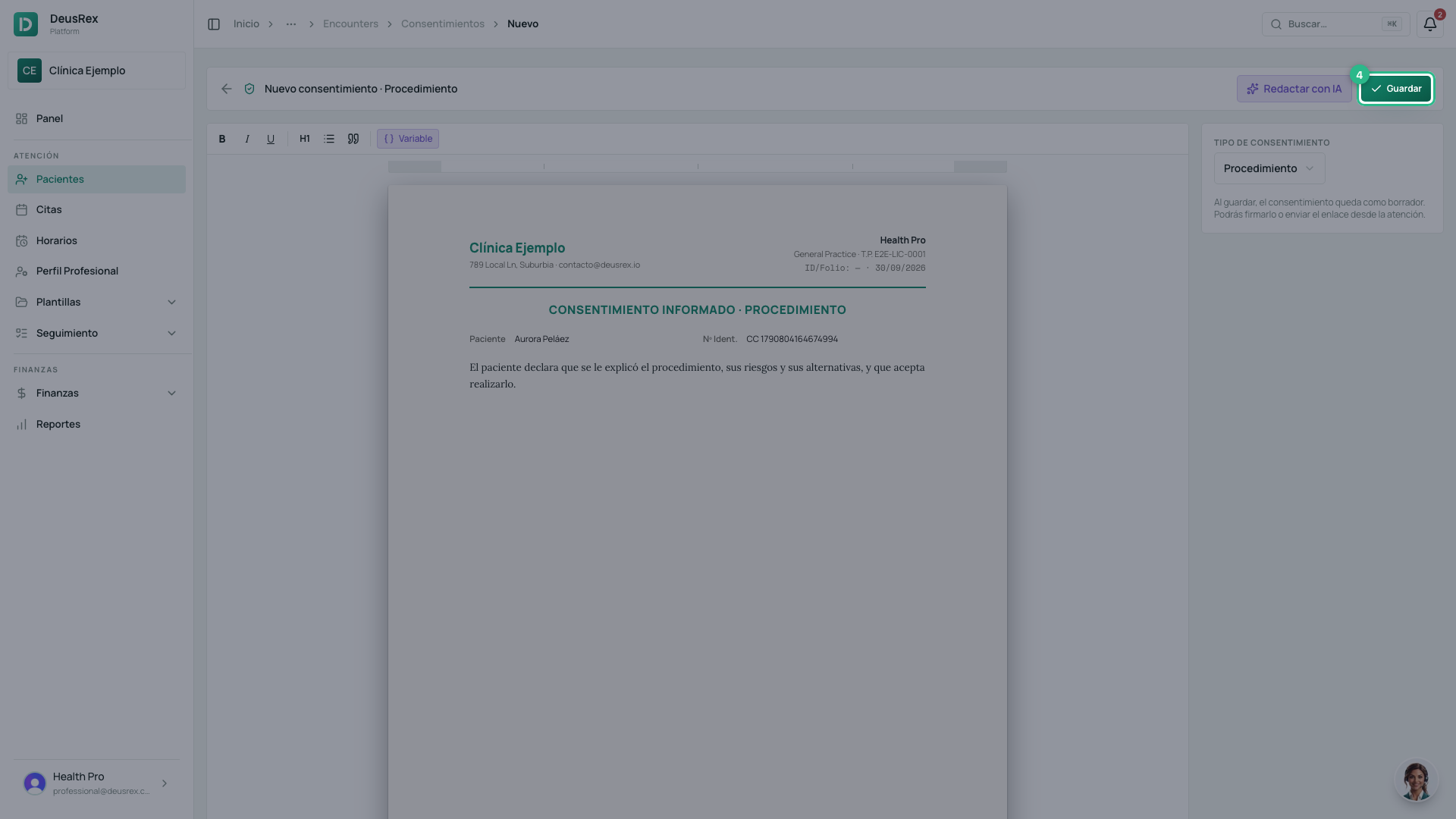Click the consent body paragraph text
Image resolution: width=1456 pixels, height=819 pixels.
[x=697, y=375]
